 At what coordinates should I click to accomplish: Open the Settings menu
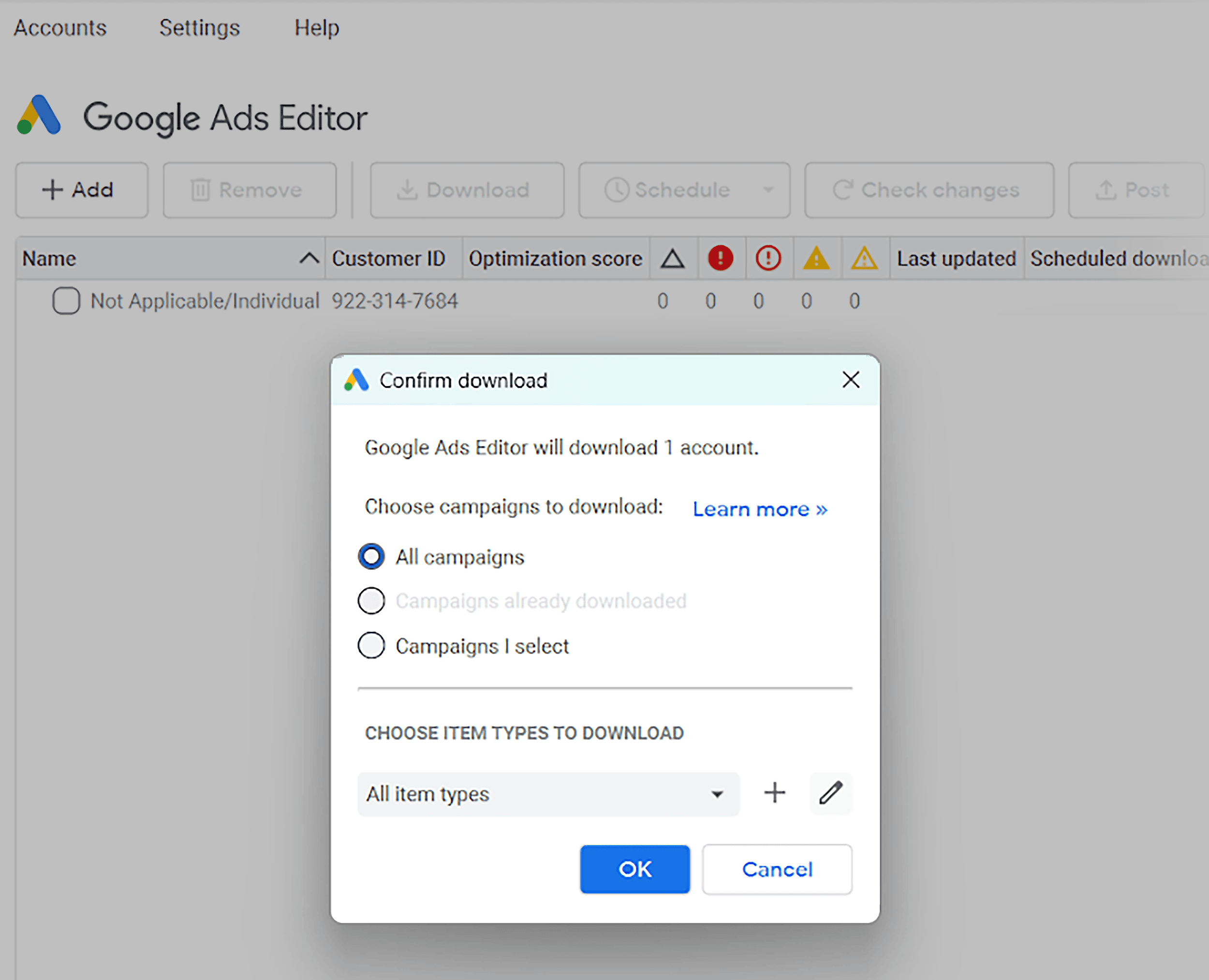(x=199, y=27)
